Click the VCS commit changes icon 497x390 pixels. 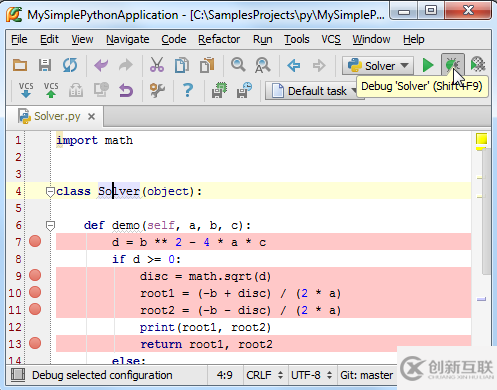click(51, 90)
